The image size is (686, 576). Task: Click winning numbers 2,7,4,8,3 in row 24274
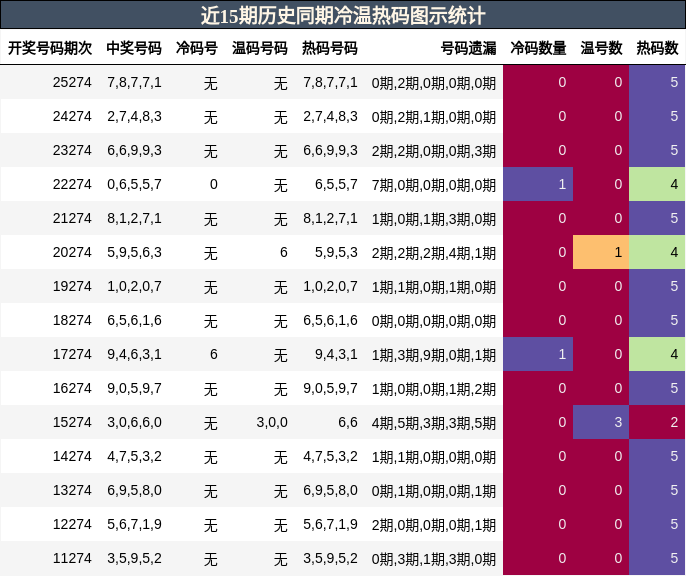coord(134,116)
